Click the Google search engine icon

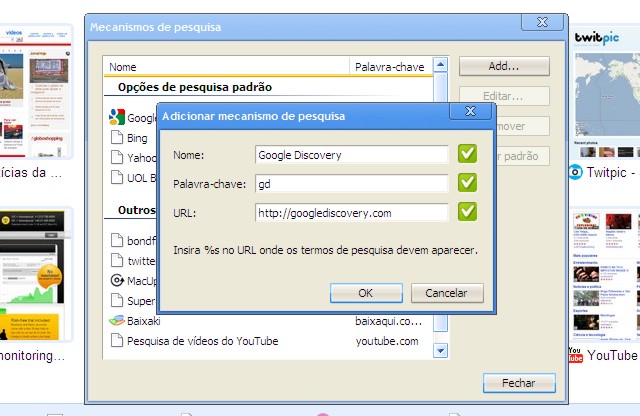coord(117,117)
